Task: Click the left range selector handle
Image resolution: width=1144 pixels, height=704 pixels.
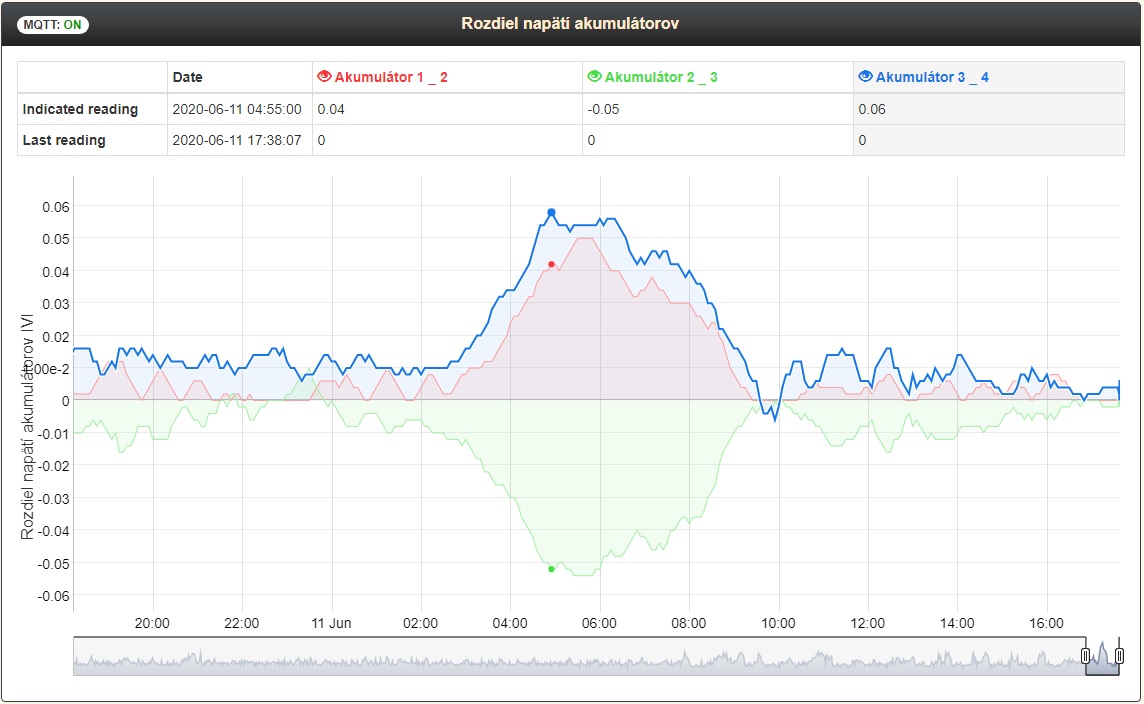Action: 1086,656
